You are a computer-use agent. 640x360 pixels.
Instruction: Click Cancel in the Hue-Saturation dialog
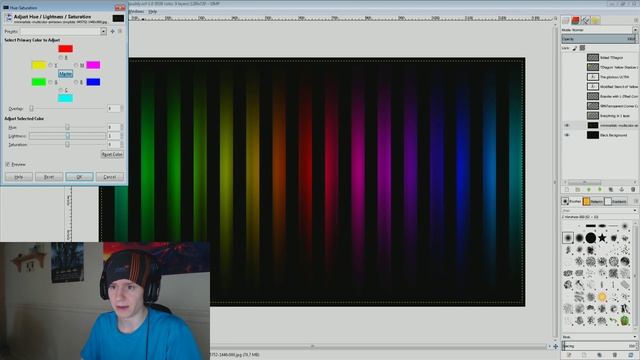click(109, 177)
